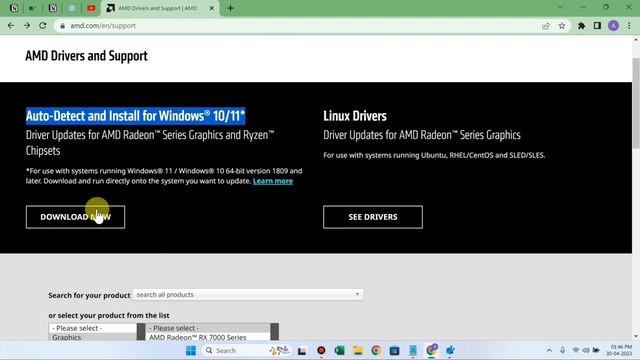Click the page vertical scrollbar thumb
640x360 pixels.
click(x=636, y=103)
